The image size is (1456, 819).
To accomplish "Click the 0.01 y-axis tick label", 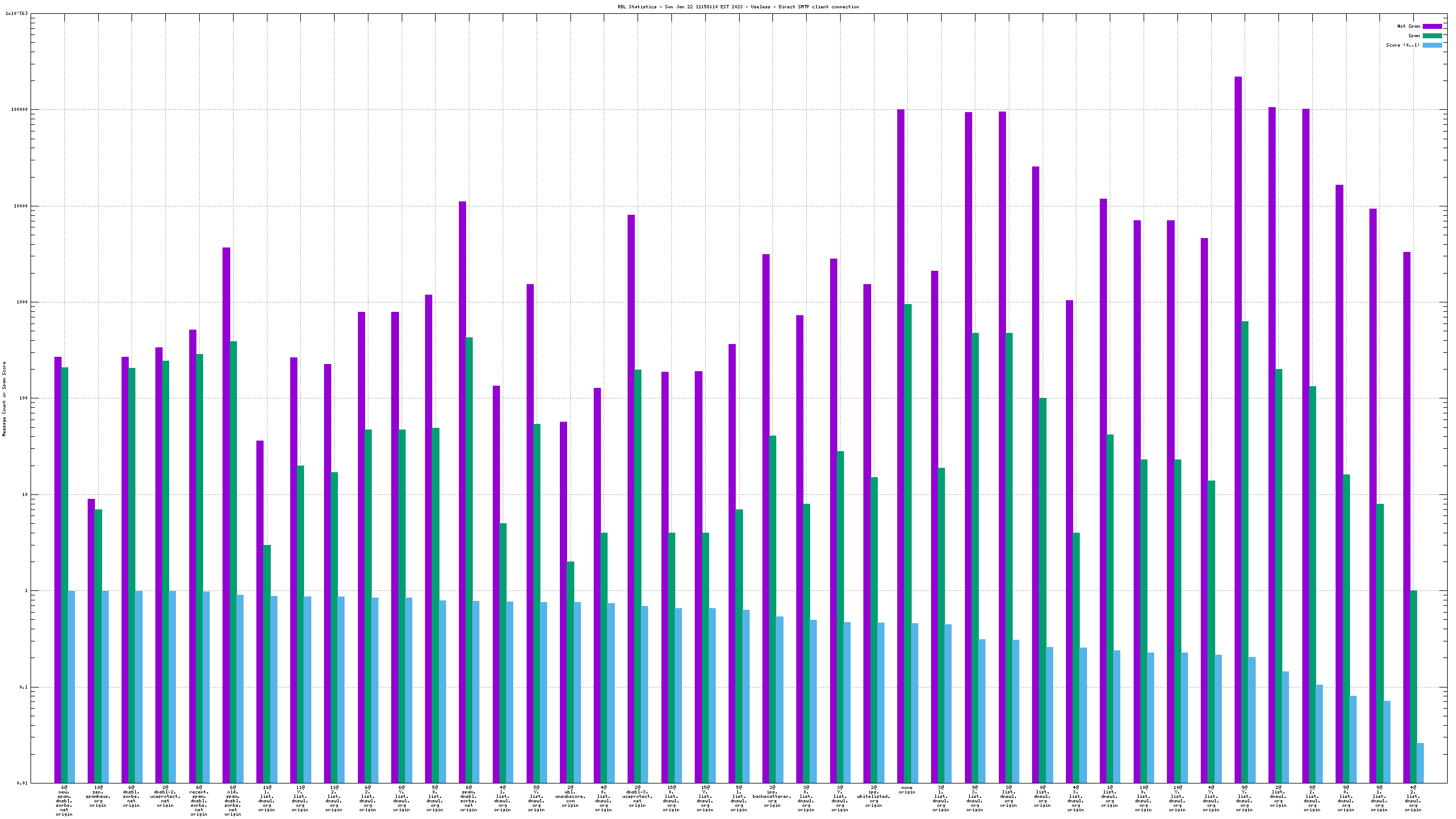I will point(22,783).
